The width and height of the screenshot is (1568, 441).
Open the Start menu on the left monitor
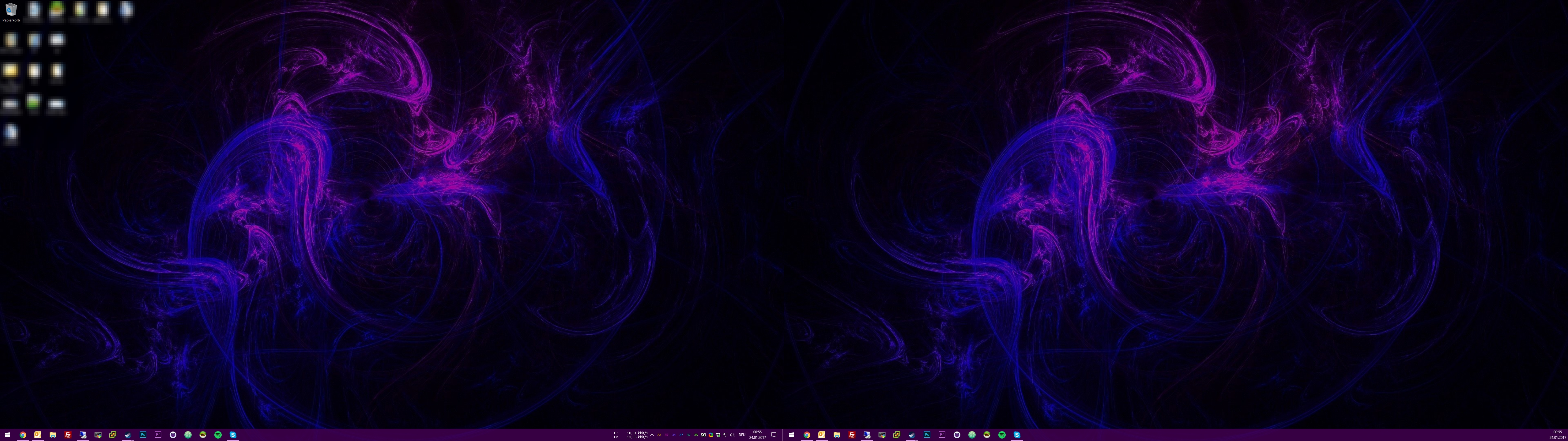click(x=7, y=435)
